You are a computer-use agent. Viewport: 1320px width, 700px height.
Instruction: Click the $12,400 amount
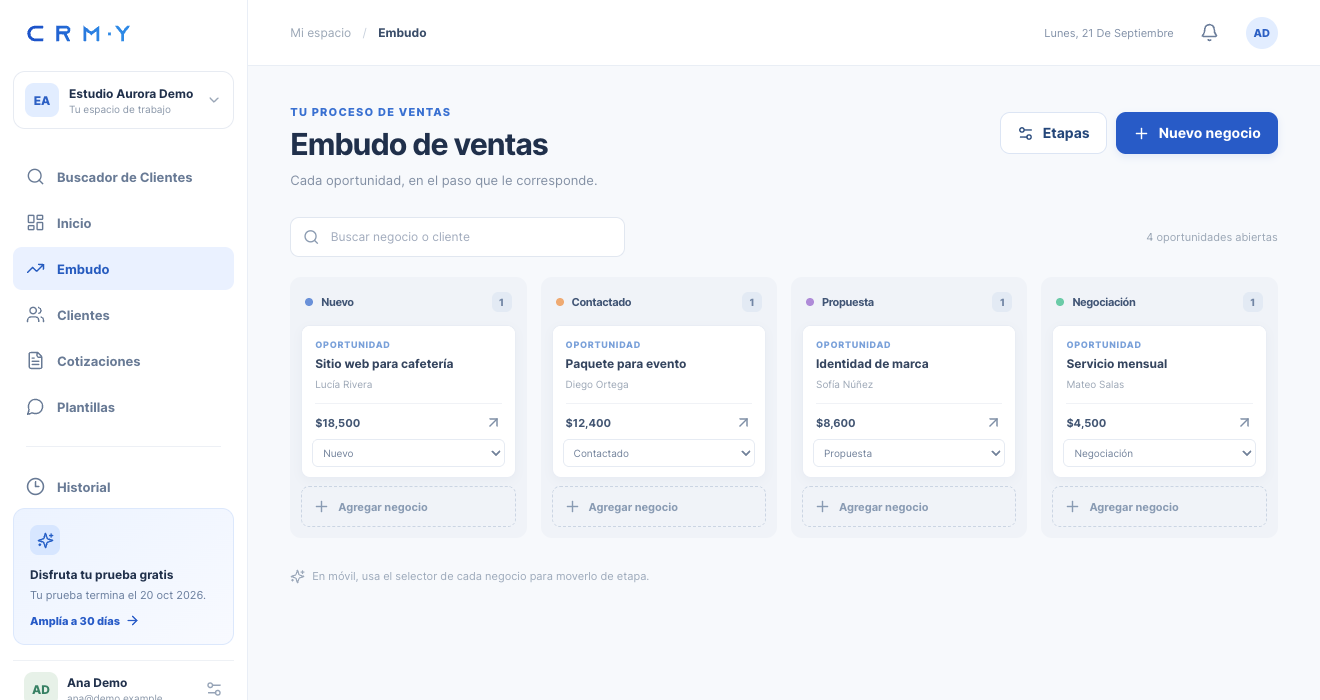[588, 423]
